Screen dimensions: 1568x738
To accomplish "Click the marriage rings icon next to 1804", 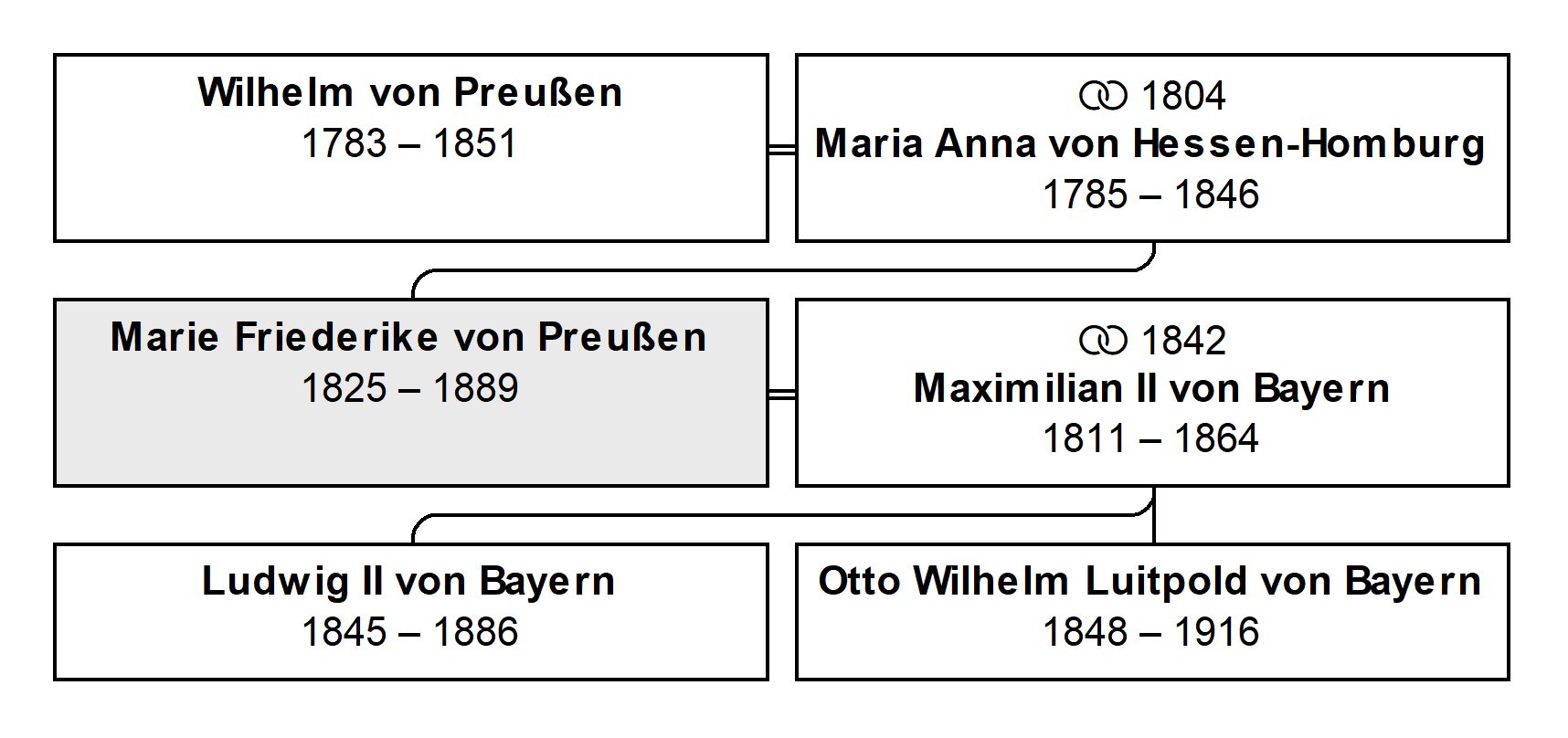I will coord(1103,96).
